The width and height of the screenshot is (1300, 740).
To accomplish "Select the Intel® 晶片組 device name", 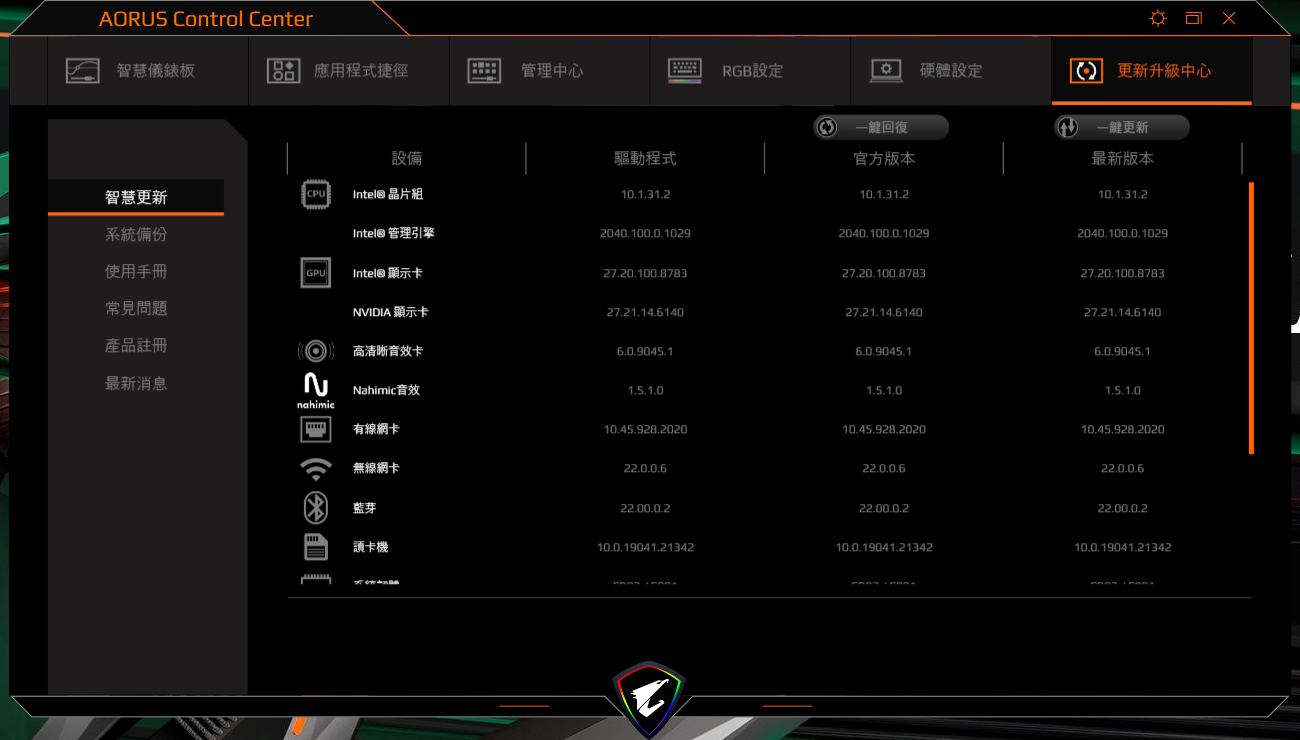I will pyautogui.click(x=388, y=194).
